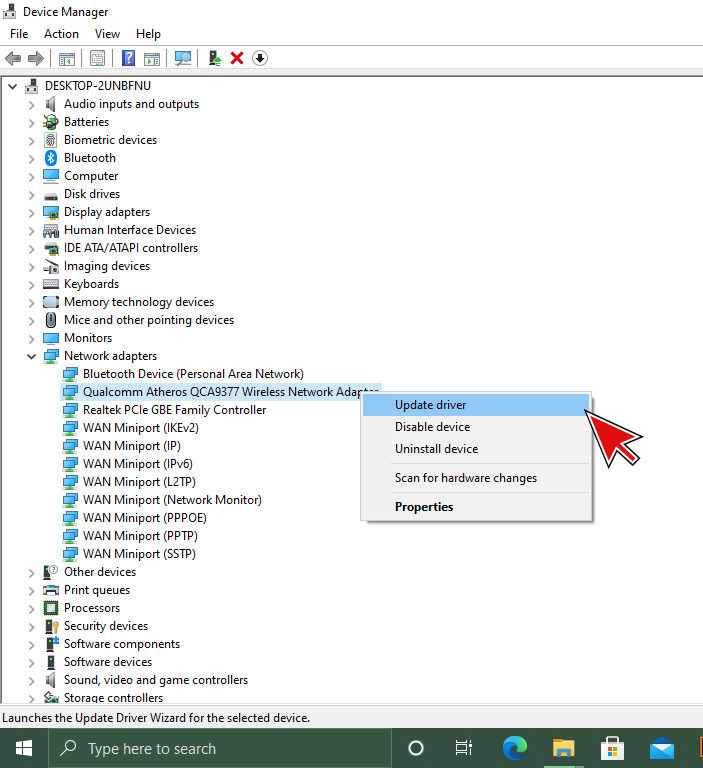703x768 pixels.
Task: Click the Update device driver toolbar icon
Action: [214, 58]
